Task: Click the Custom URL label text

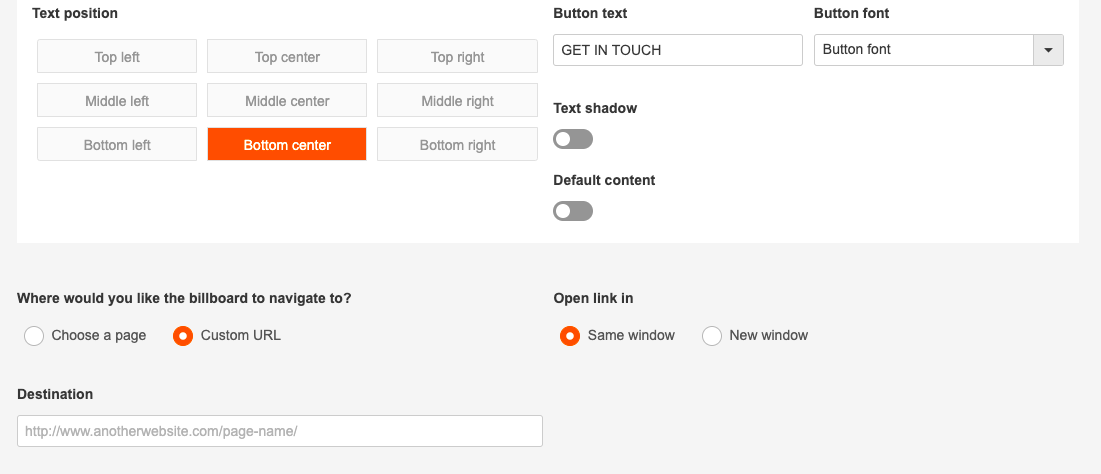Action: coord(241,336)
